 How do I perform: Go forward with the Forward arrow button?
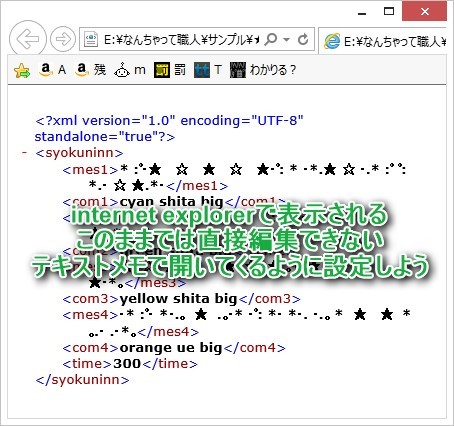pos(63,39)
